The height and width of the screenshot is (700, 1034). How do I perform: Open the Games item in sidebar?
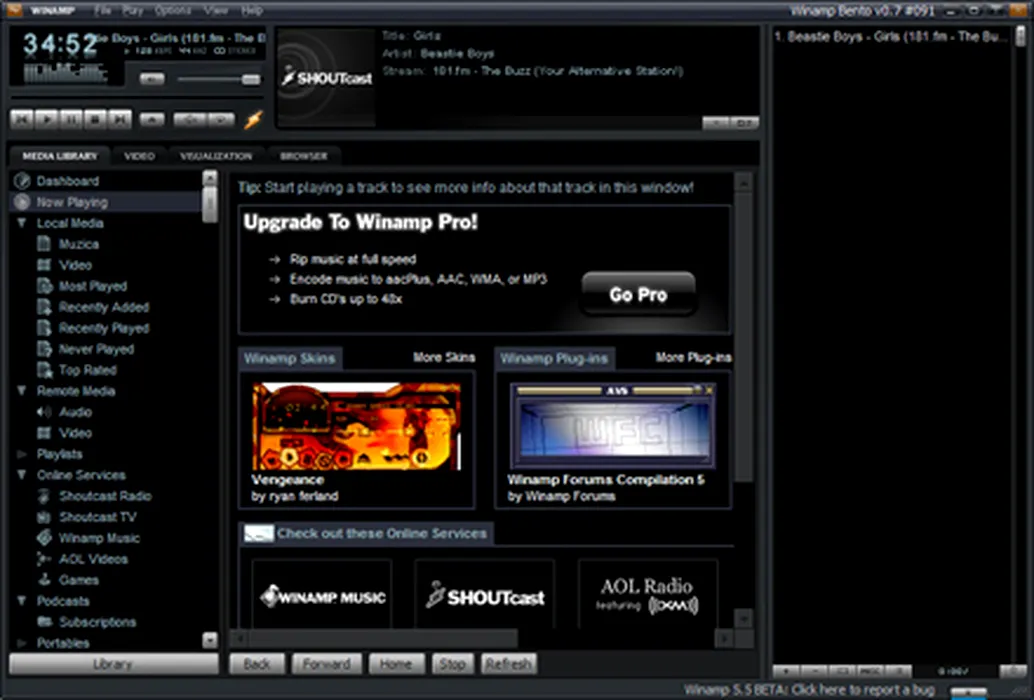click(x=78, y=580)
